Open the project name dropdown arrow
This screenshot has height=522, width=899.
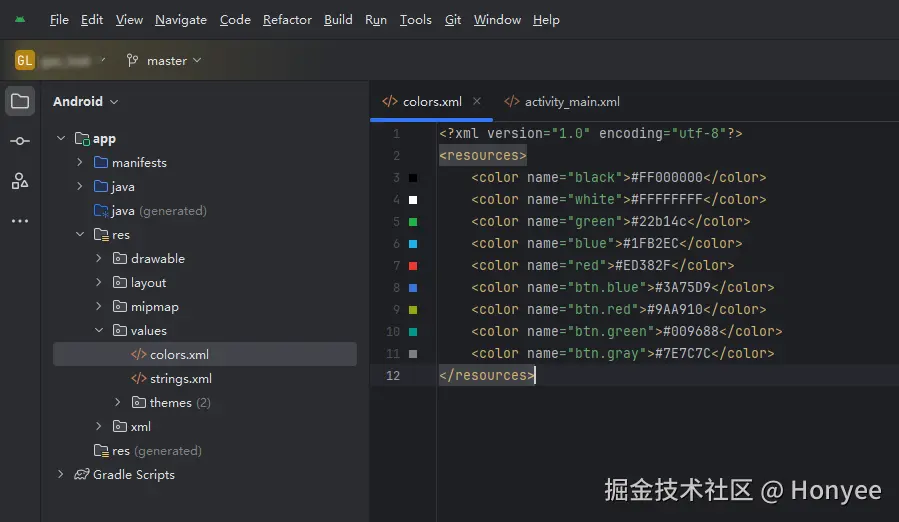pyautogui.click(x=103, y=60)
